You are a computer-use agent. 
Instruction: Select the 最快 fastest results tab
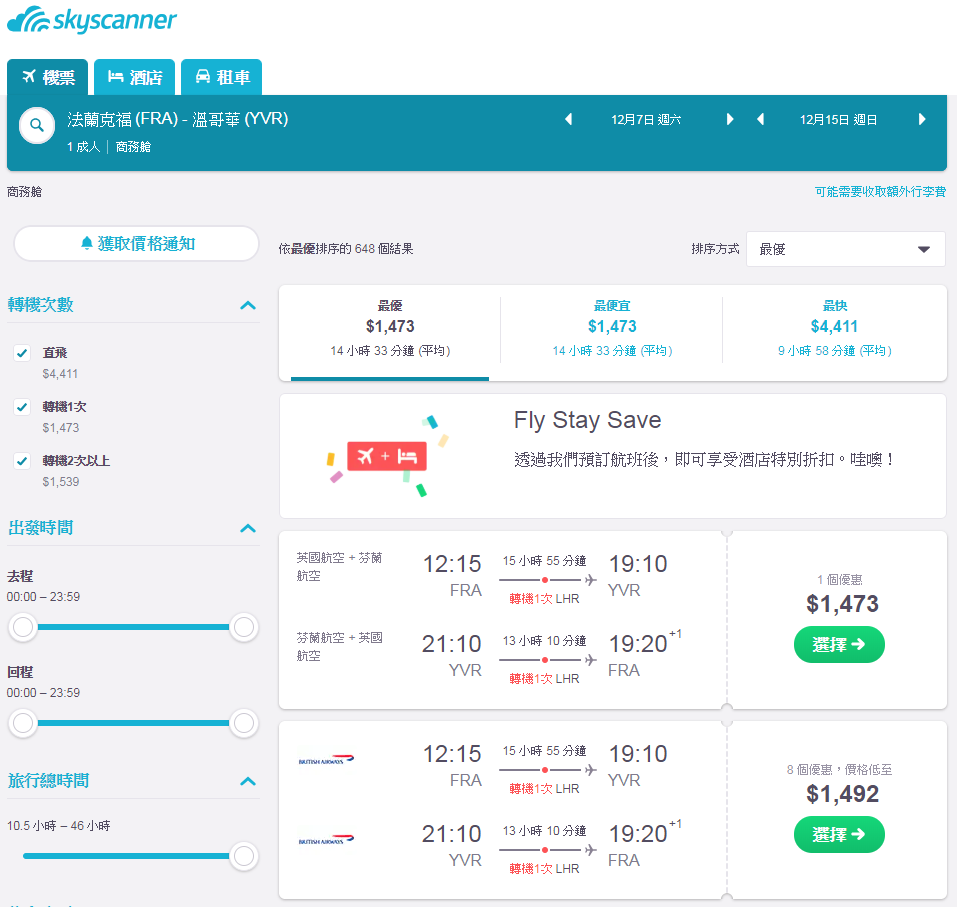(x=834, y=328)
